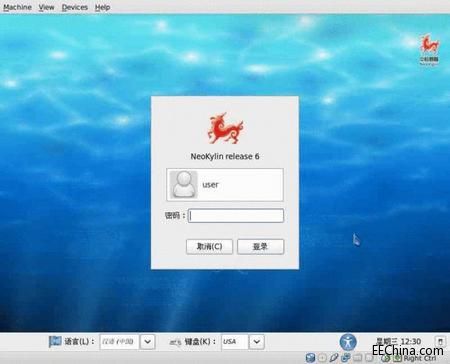The width and height of the screenshot is (450, 364).
Task: Click the VirtualBox USB status icon
Action: [334, 358]
